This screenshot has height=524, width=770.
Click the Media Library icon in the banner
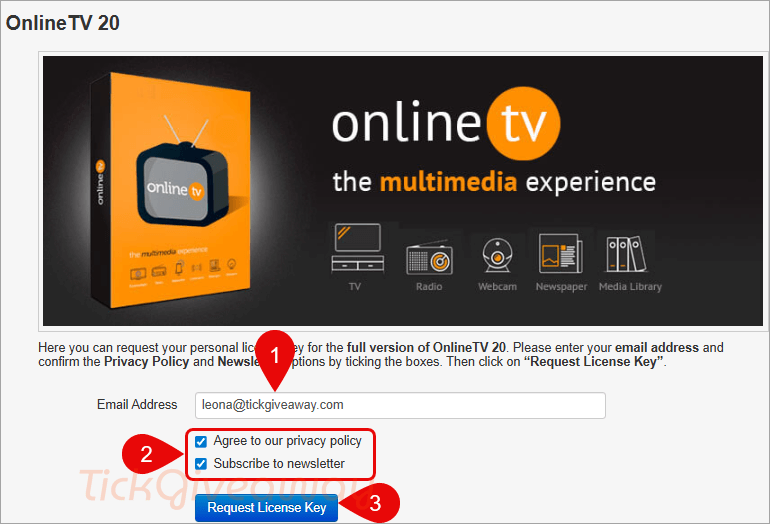(x=627, y=254)
